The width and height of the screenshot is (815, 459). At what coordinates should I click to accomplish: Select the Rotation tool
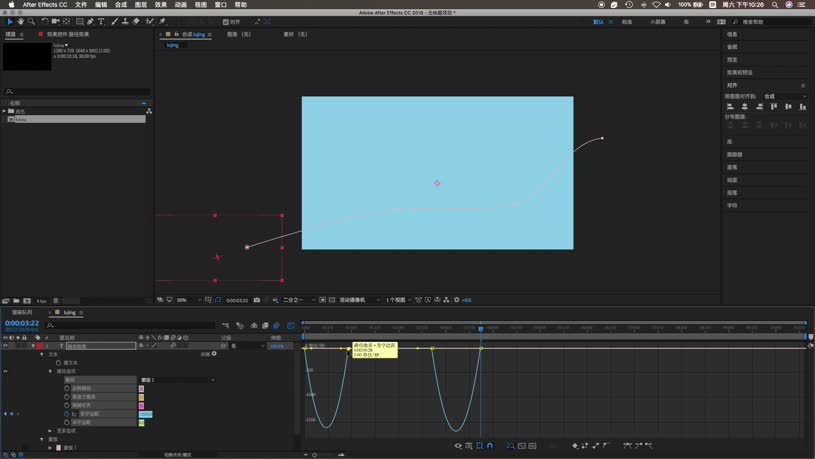pos(45,21)
